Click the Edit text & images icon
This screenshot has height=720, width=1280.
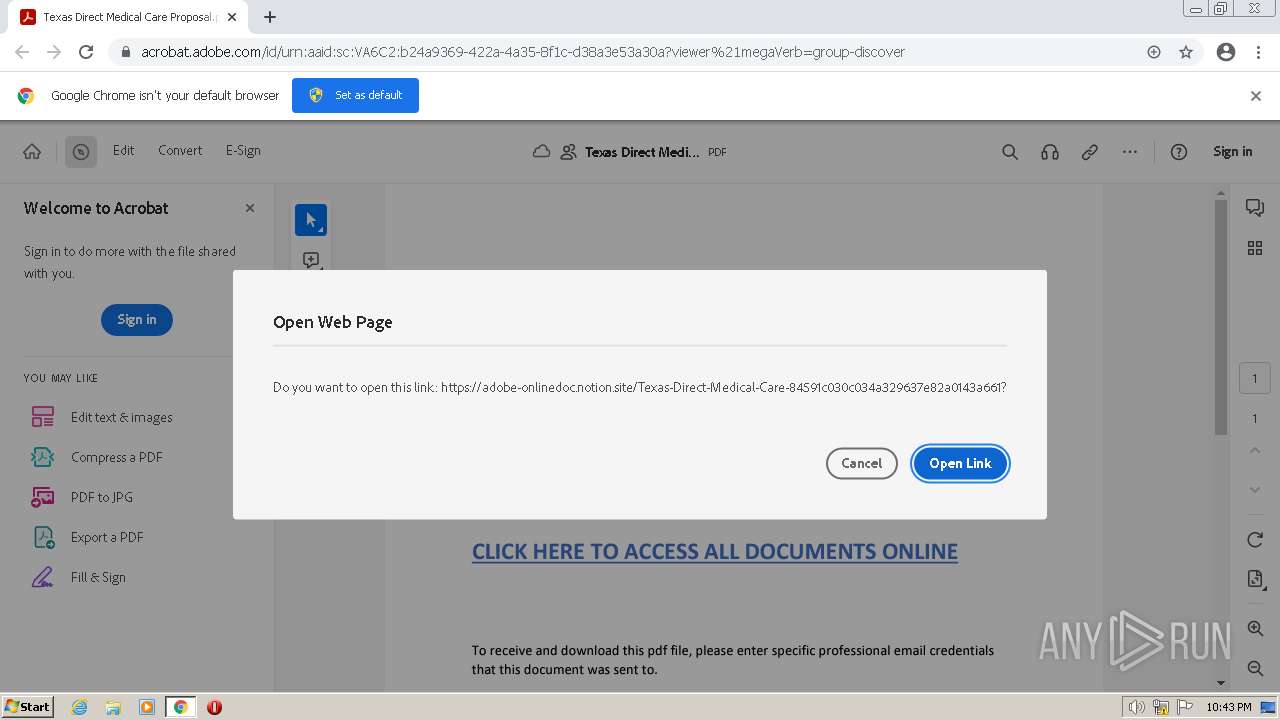[42, 417]
